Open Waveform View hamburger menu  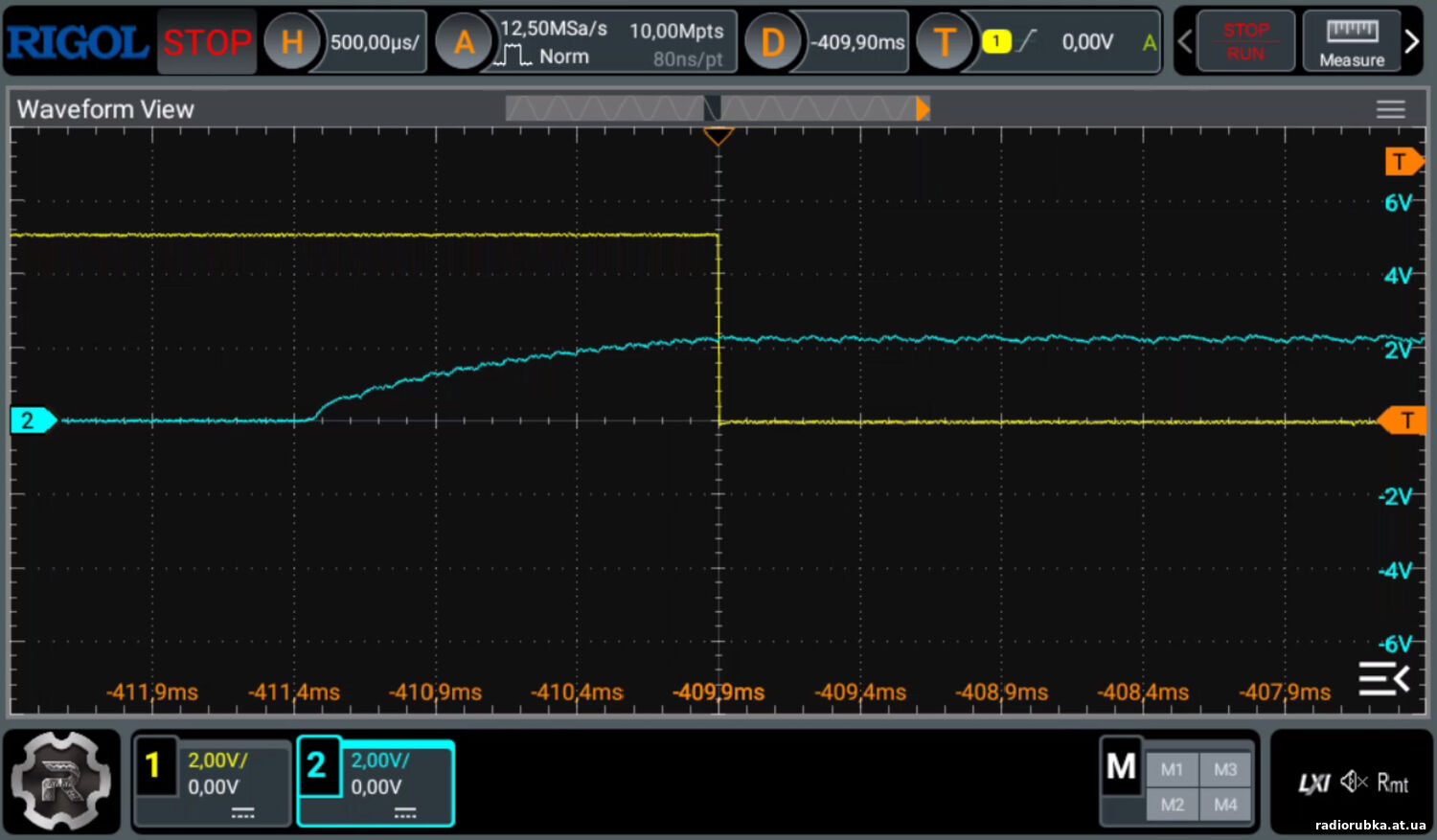1390,109
